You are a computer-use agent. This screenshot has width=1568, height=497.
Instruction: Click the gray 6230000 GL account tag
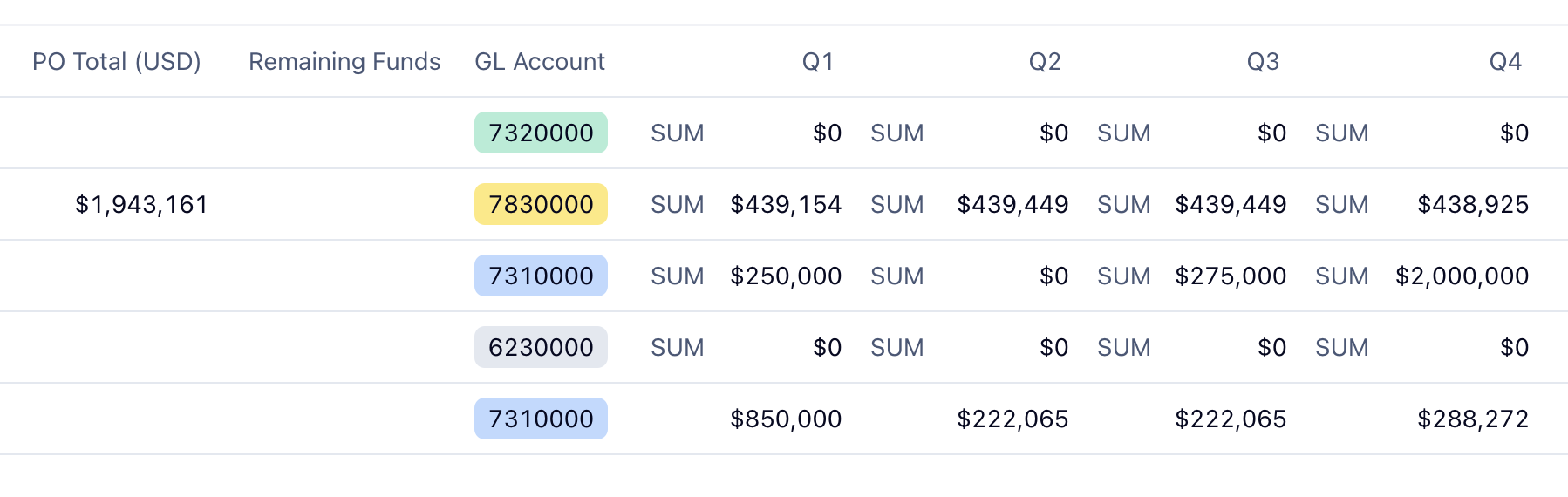pos(541,348)
